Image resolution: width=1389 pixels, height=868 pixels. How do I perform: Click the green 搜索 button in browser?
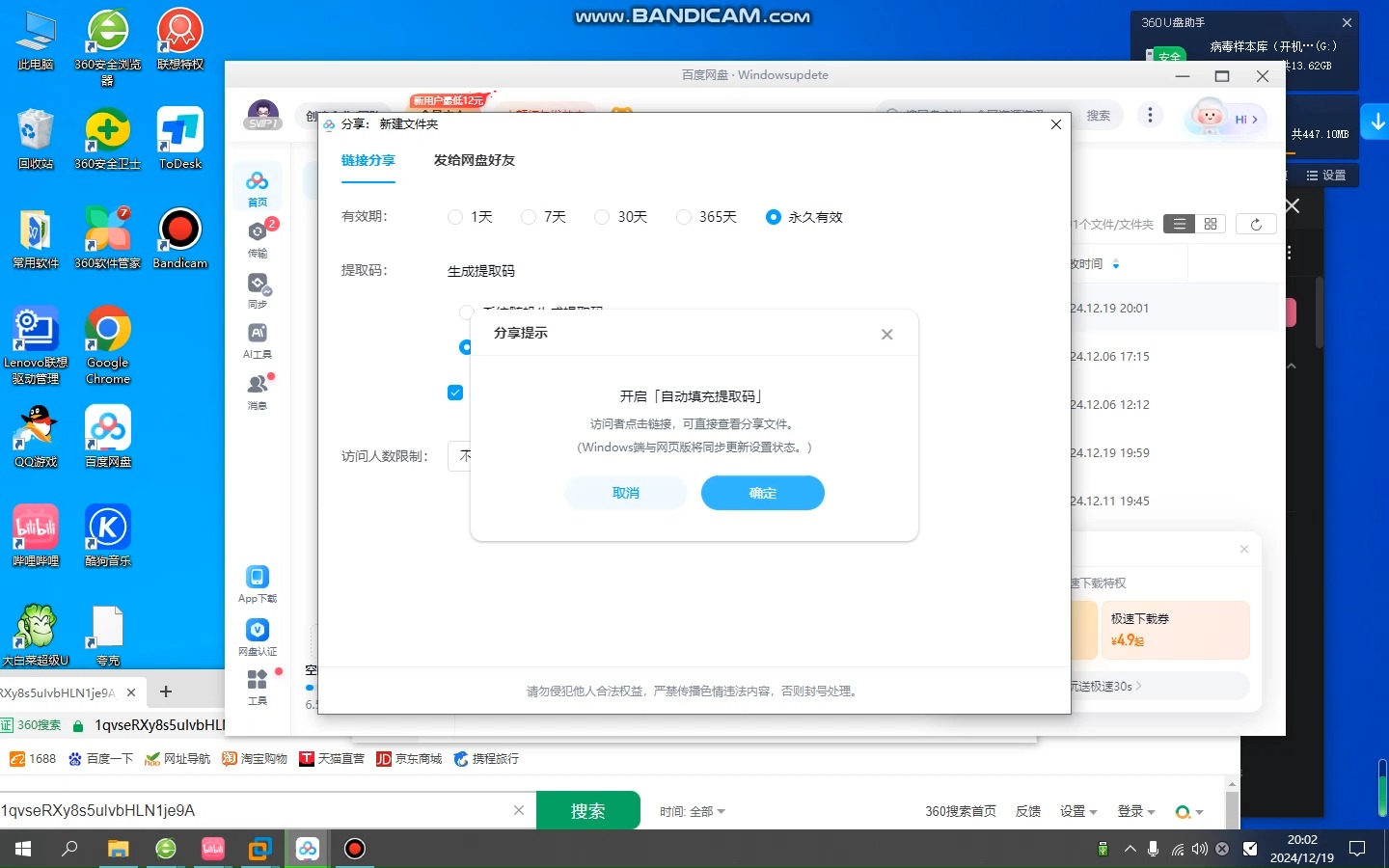(x=587, y=811)
